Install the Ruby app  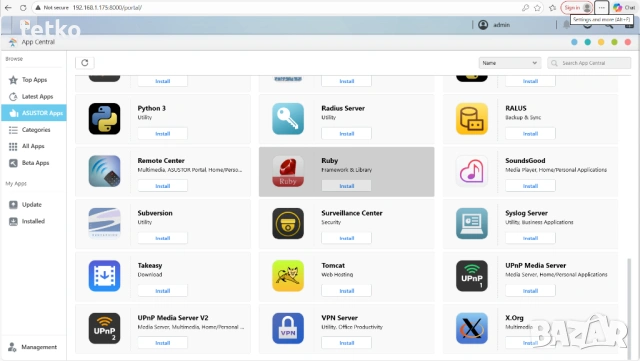[x=347, y=186]
